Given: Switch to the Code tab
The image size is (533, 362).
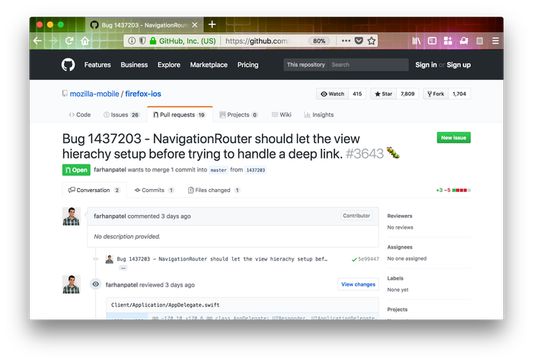Looking at the screenshot, I should 80,115.
